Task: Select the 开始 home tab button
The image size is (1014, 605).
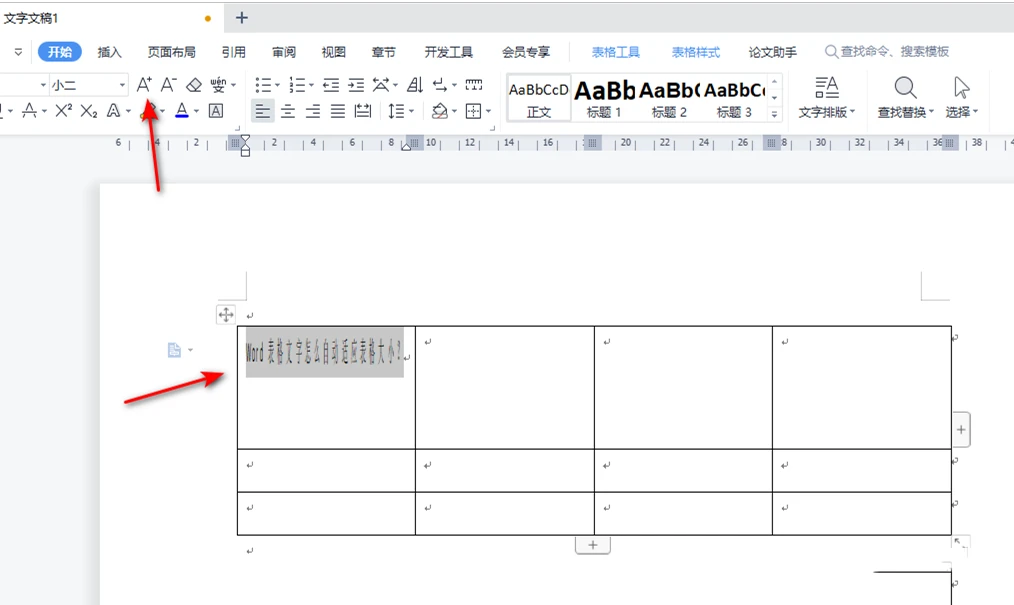Action: tap(59, 52)
